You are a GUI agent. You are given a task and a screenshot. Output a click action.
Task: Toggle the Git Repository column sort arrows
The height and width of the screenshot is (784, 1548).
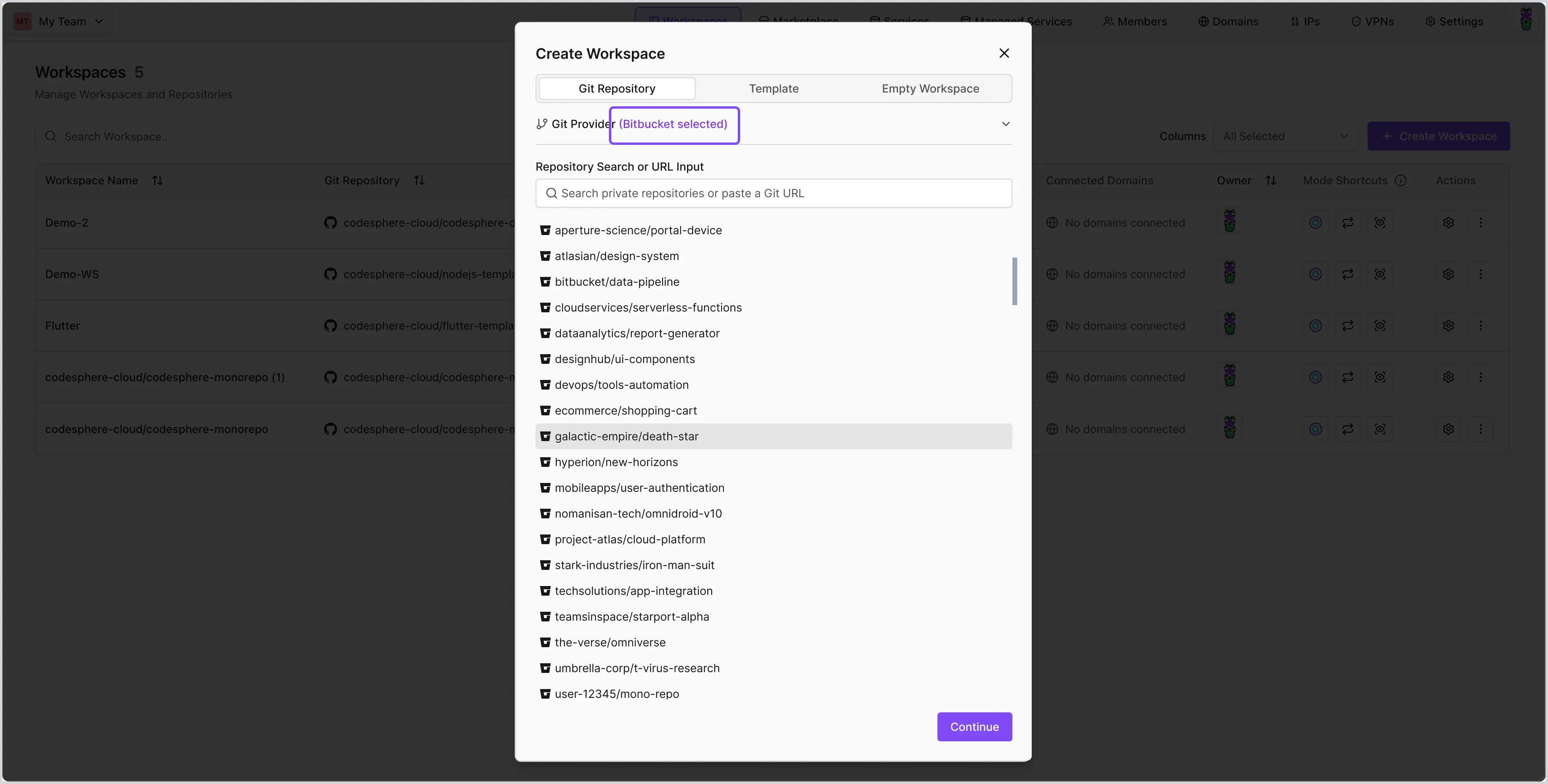(x=420, y=179)
